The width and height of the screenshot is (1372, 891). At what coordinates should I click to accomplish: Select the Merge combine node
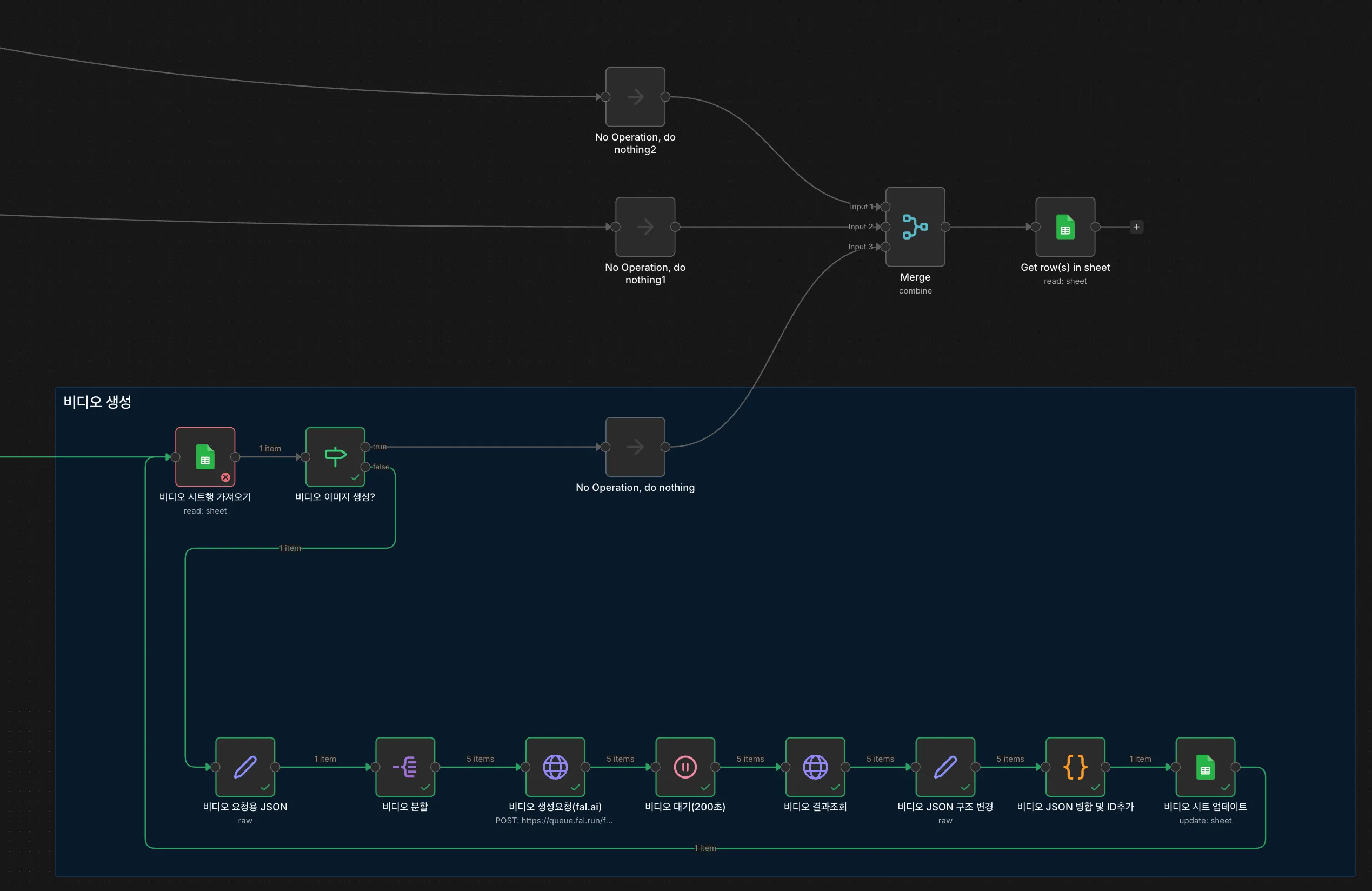[x=915, y=227]
